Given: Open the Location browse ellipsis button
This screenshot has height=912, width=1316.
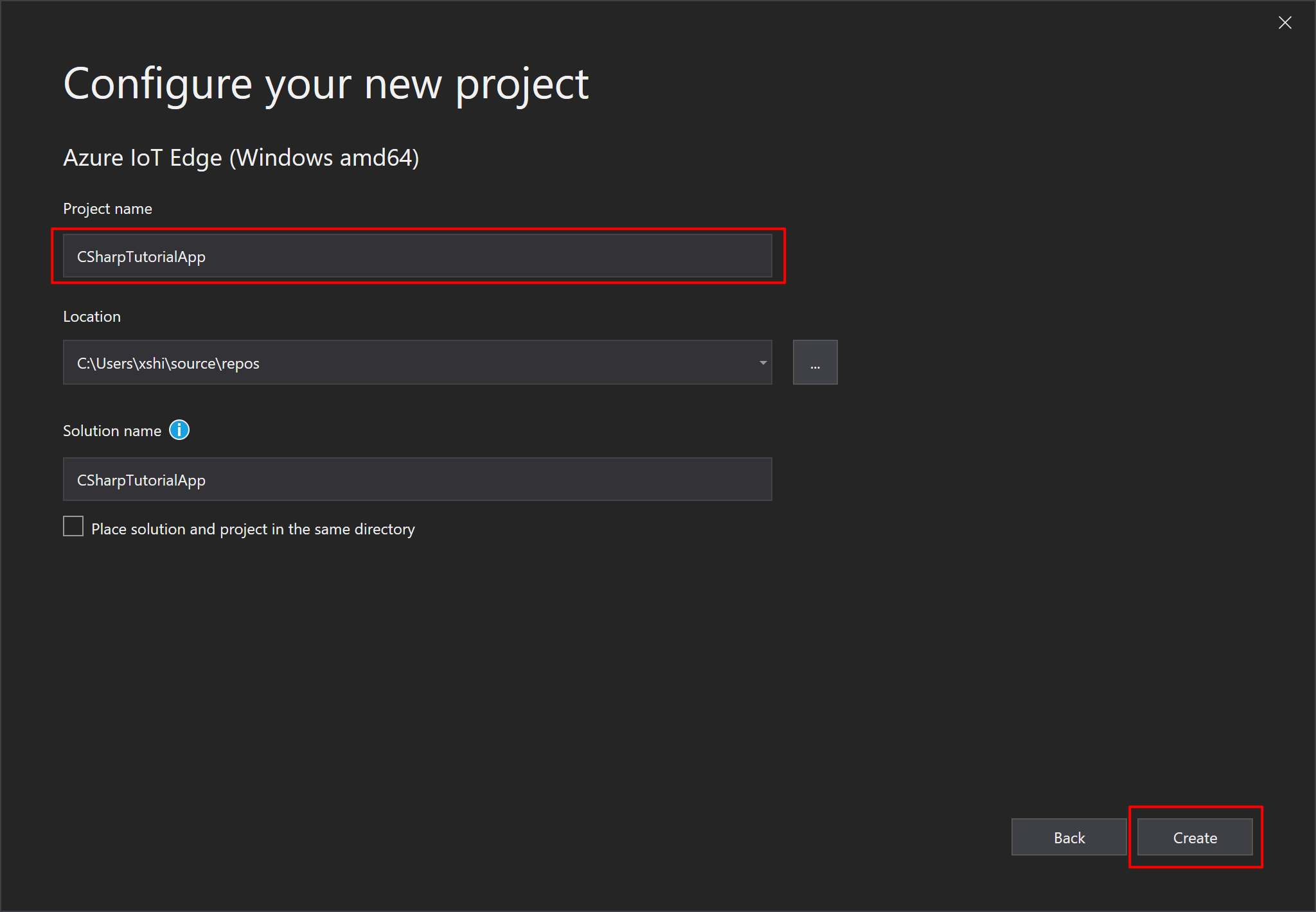Looking at the screenshot, I should [x=815, y=362].
